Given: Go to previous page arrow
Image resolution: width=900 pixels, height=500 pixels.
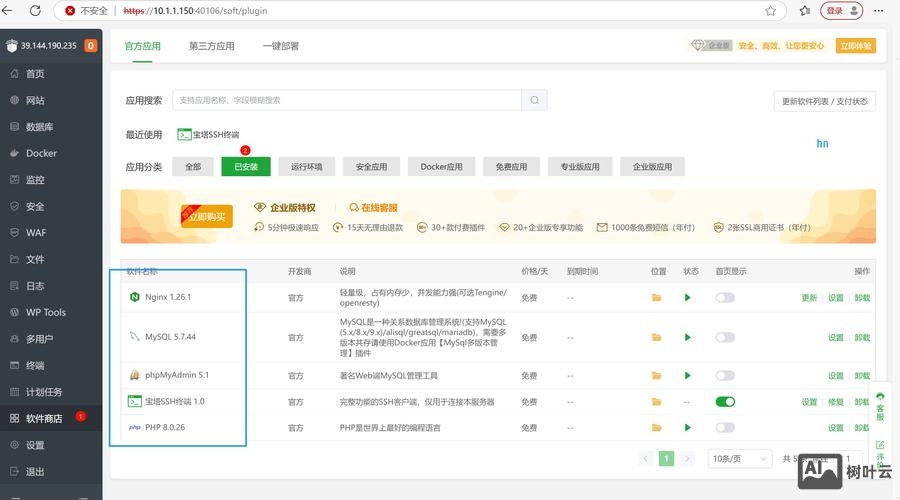Looking at the screenshot, I should tap(645, 459).
